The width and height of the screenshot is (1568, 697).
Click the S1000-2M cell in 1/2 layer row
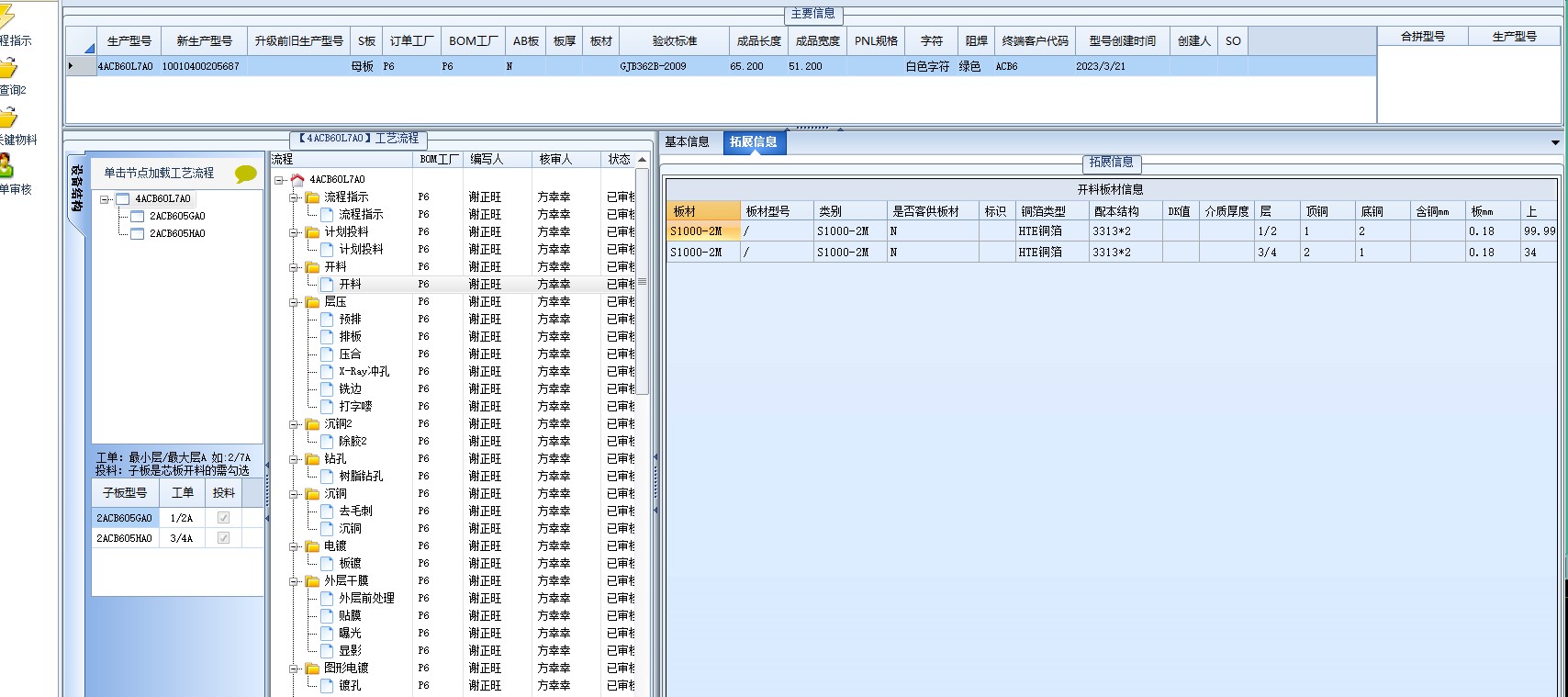[x=704, y=231]
